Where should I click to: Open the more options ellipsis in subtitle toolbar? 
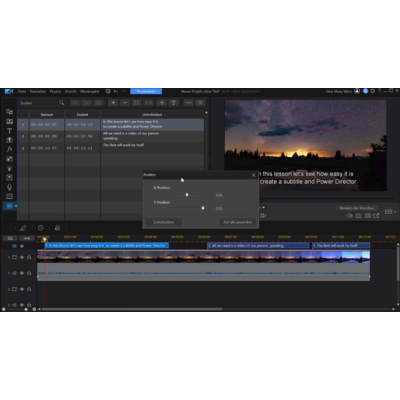(x=188, y=103)
